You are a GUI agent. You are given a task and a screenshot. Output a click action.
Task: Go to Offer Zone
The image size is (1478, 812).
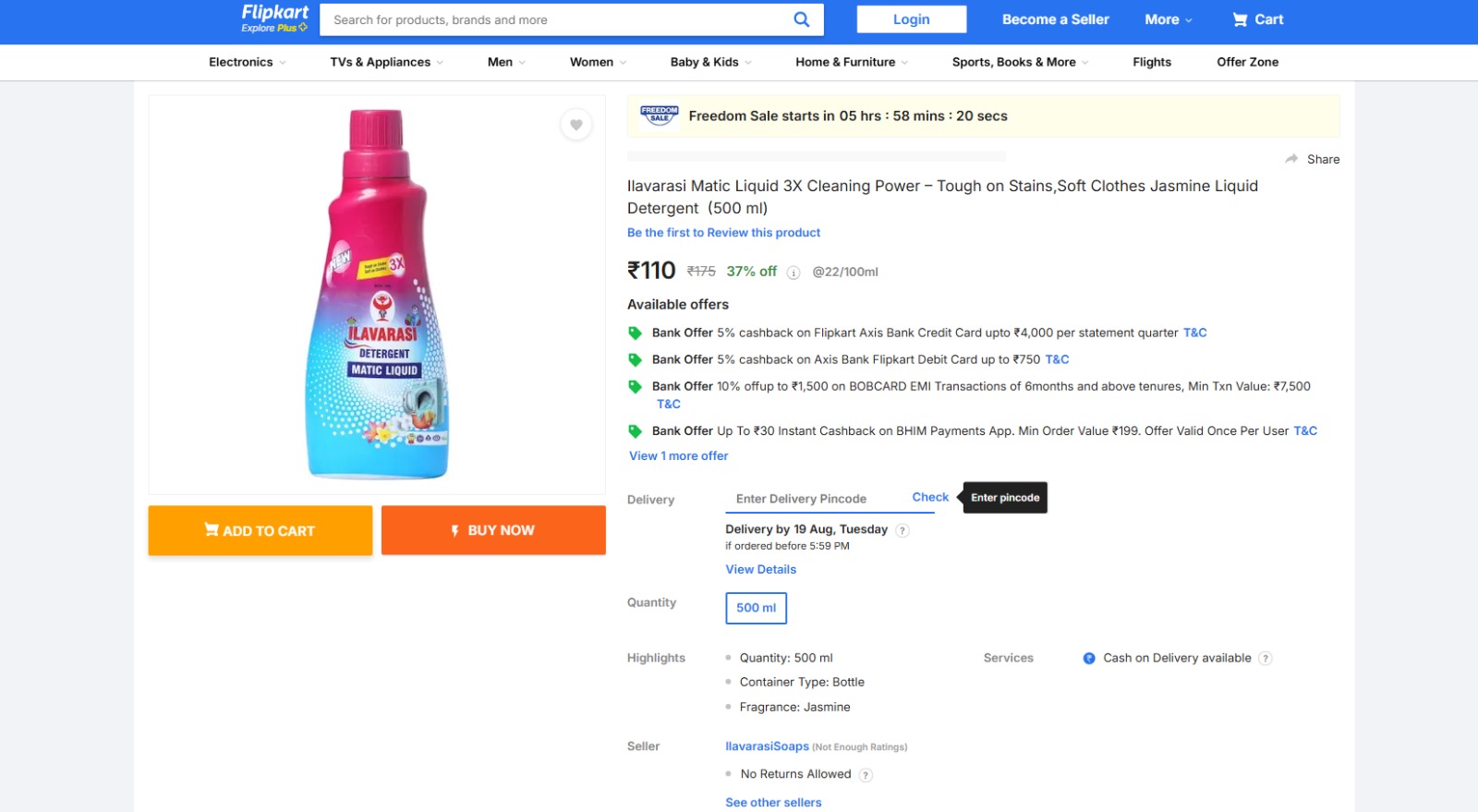(1247, 62)
